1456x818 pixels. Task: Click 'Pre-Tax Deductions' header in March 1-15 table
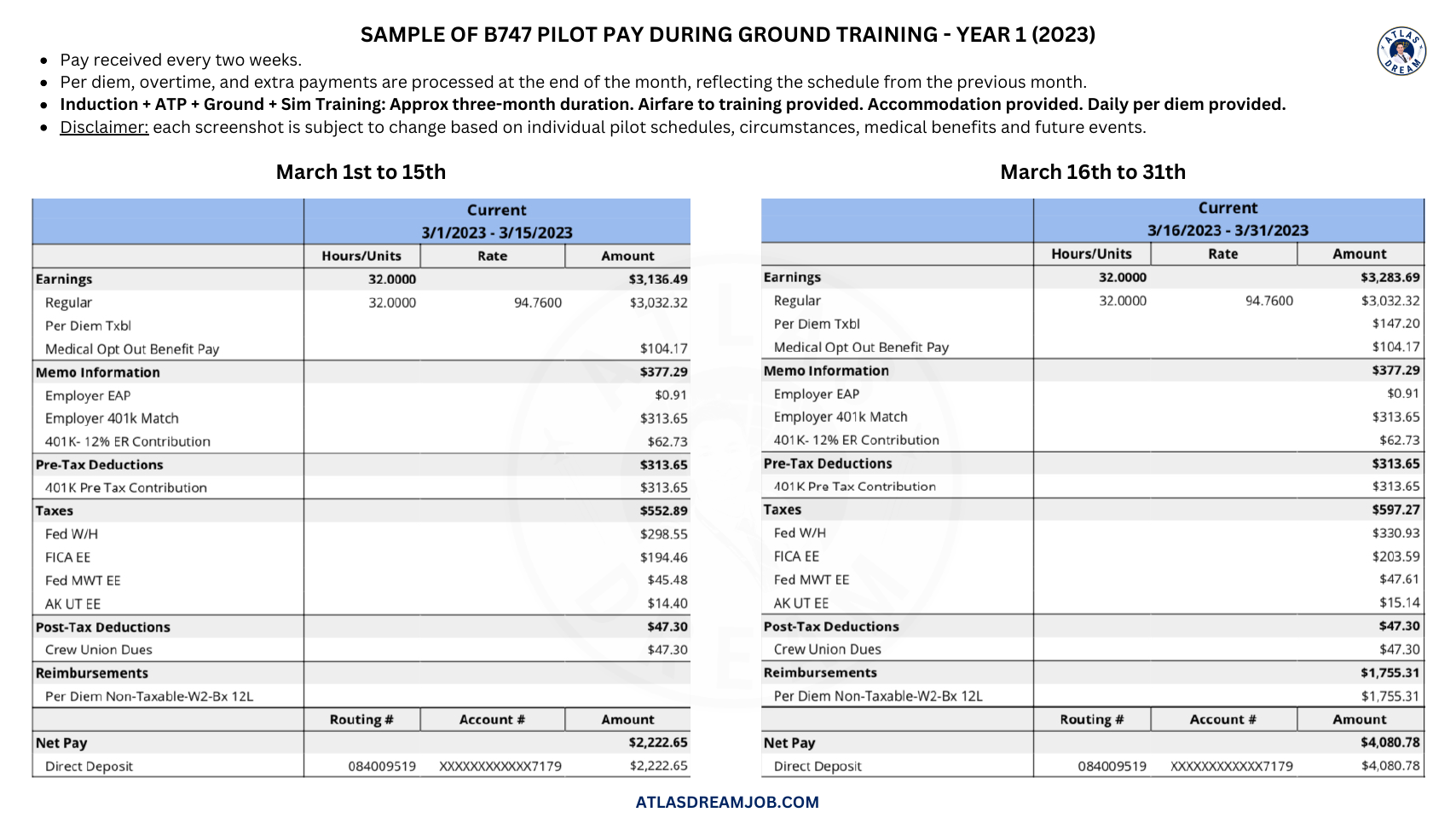click(99, 464)
